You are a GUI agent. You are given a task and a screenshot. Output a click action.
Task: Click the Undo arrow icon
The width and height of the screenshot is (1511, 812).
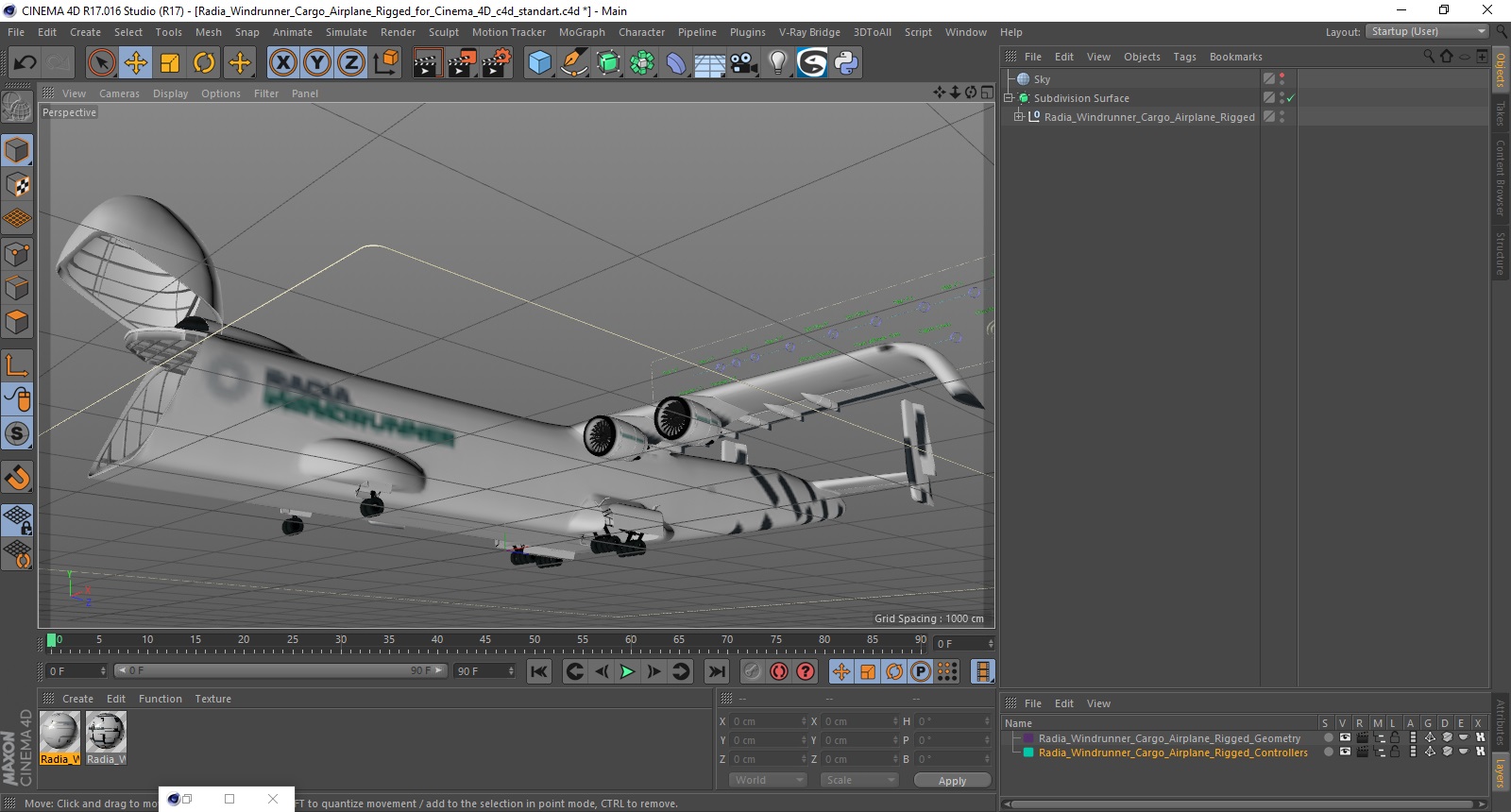click(x=25, y=63)
